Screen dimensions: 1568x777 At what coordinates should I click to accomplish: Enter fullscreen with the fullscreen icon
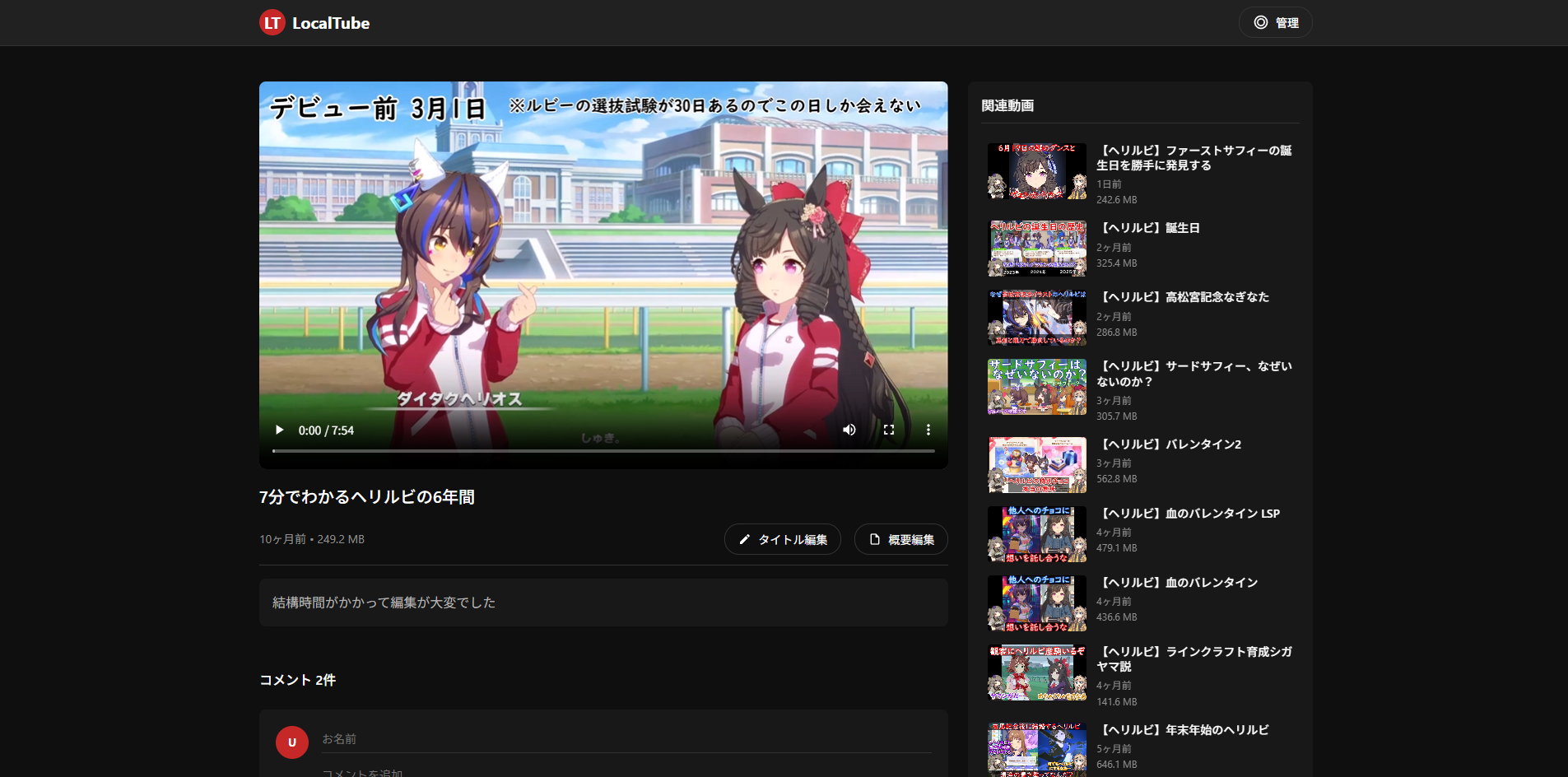(889, 430)
